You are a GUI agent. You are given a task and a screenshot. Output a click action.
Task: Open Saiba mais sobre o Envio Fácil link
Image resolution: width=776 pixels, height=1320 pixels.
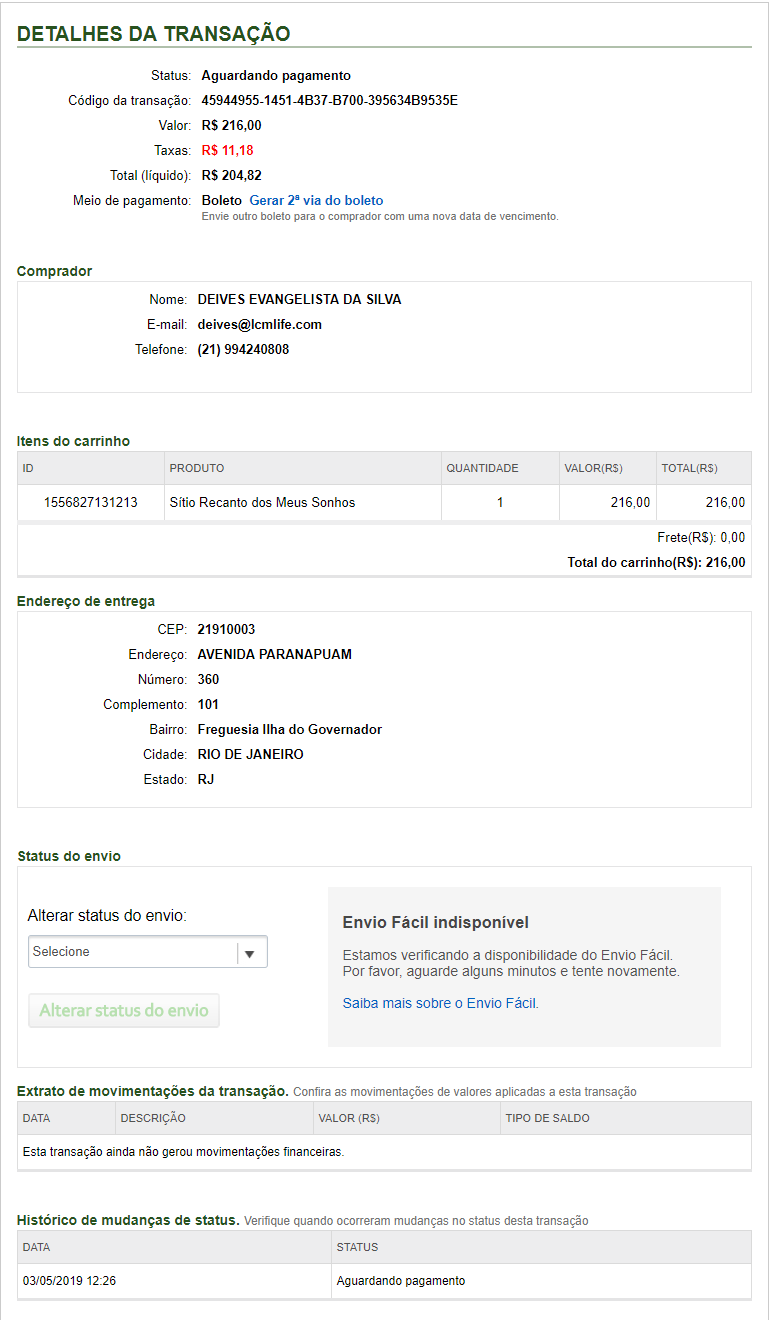coord(440,1003)
